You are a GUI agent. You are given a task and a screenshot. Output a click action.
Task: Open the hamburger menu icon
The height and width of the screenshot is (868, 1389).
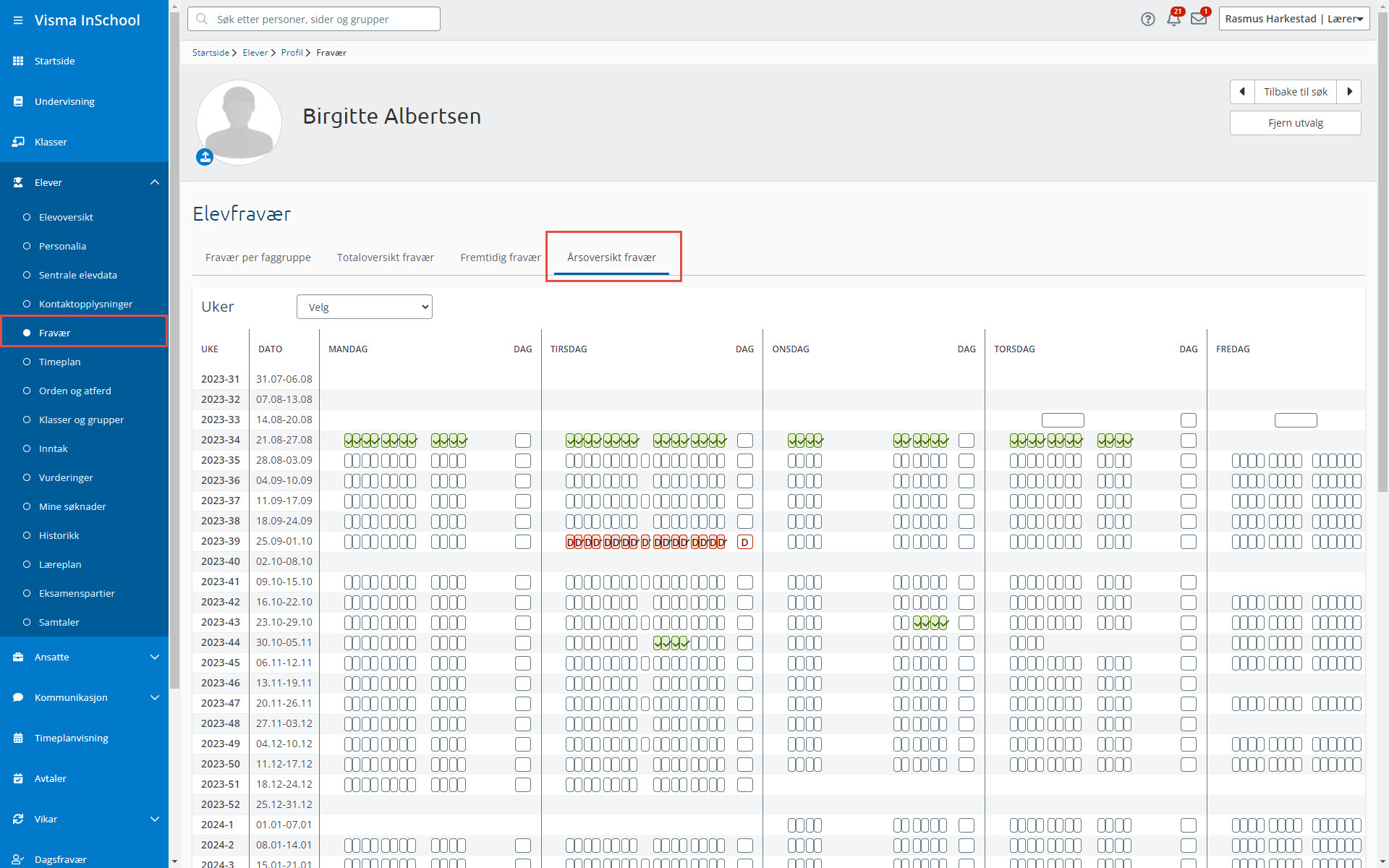[x=18, y=20]
